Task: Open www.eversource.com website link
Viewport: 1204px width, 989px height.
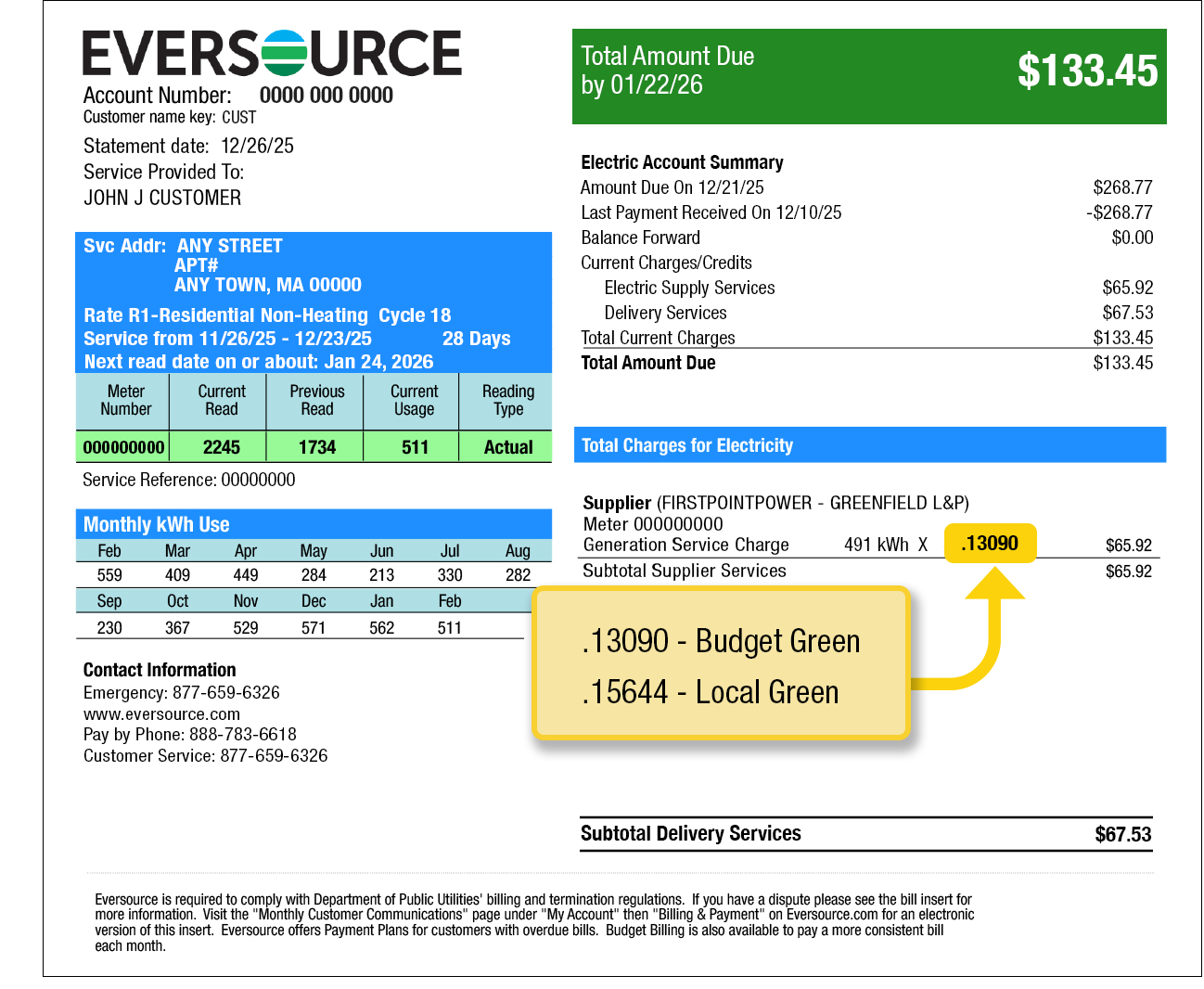Action: point(161,713)
